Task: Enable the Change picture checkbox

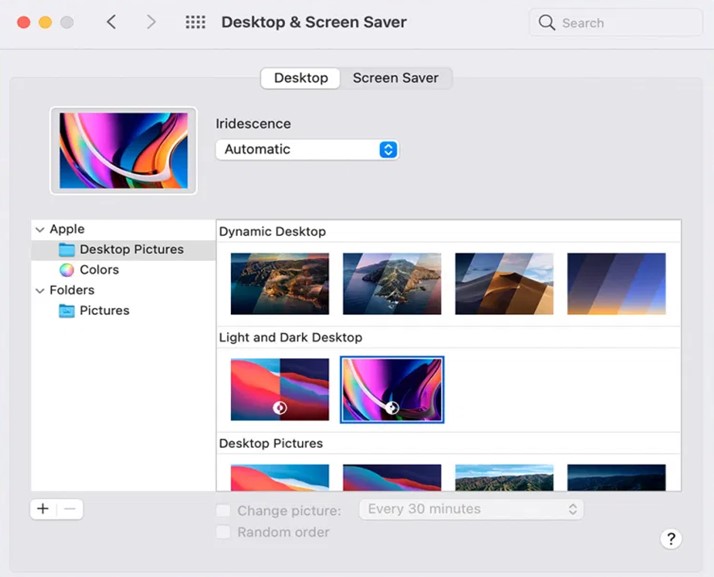Action: 223,511
